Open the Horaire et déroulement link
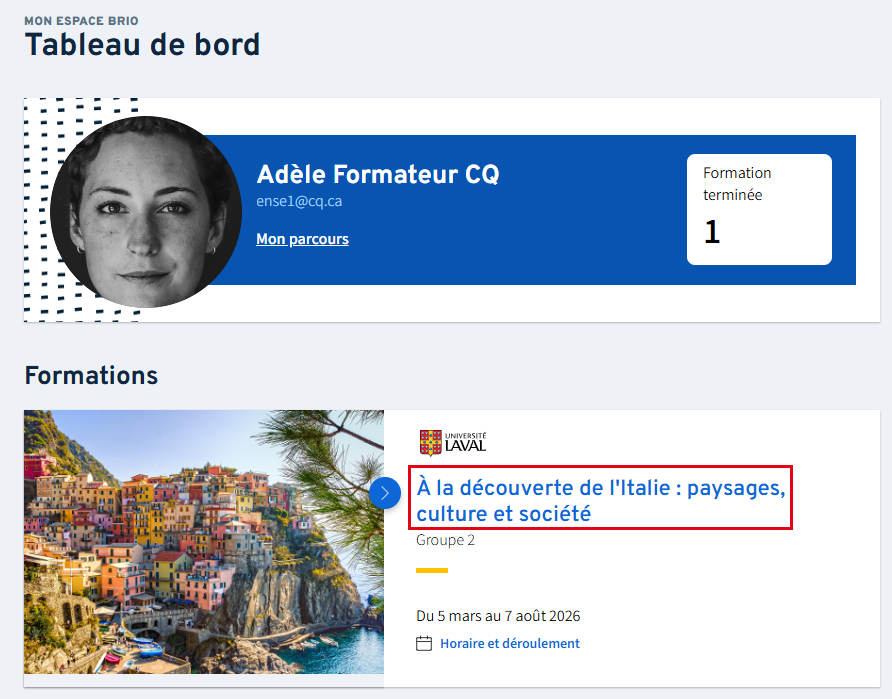The width and height of the screenshot is (892, 699). tap(510, 644)
